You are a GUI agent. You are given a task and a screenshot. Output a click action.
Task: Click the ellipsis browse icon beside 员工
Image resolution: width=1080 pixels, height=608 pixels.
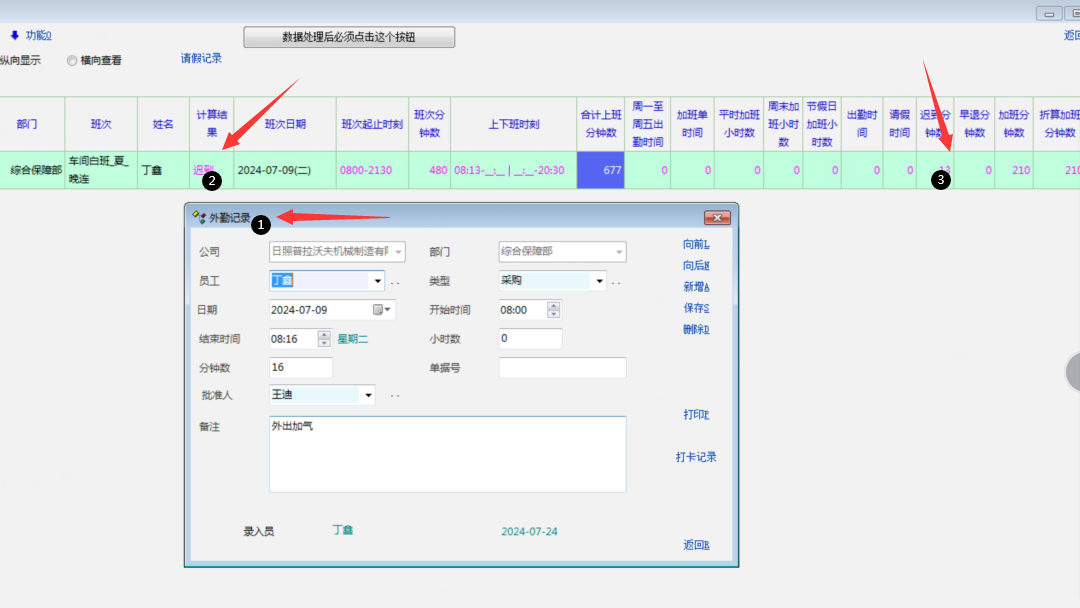(395, 283)
